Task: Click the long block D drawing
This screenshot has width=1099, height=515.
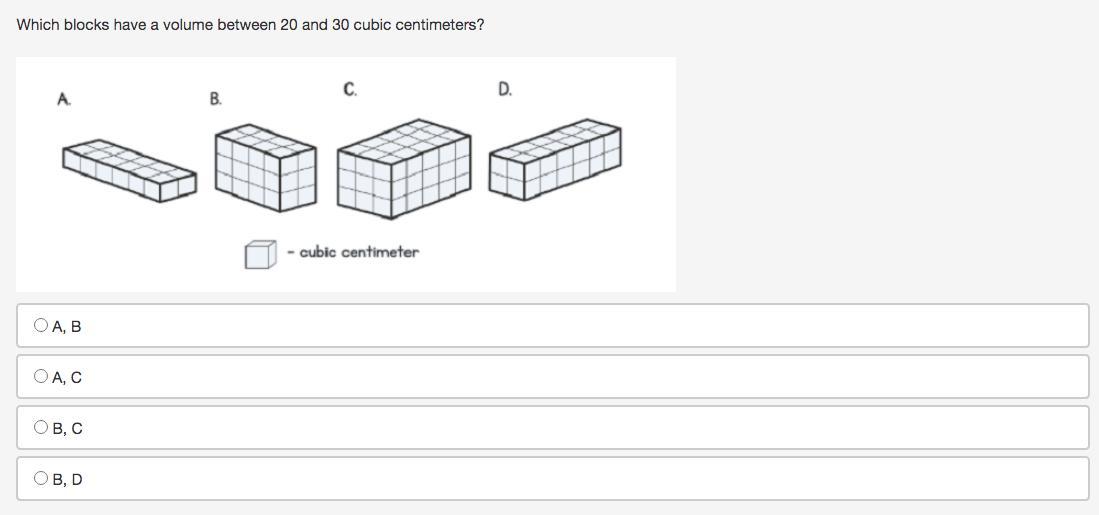Action: (x=555, y=160)
